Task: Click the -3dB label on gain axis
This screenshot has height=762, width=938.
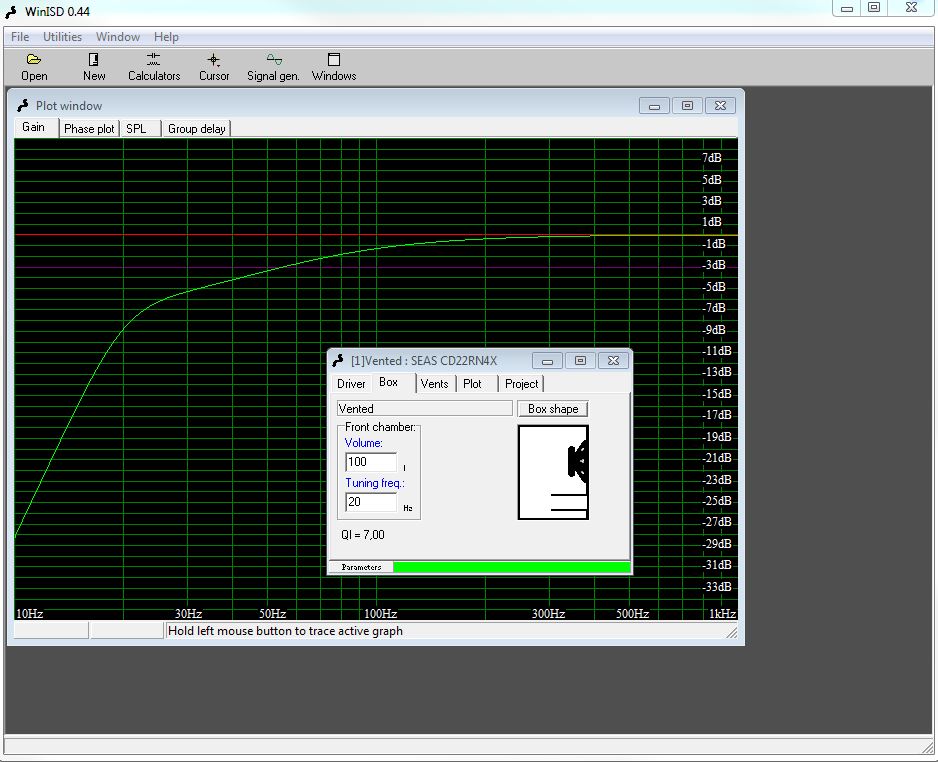Action: point(714,265)
